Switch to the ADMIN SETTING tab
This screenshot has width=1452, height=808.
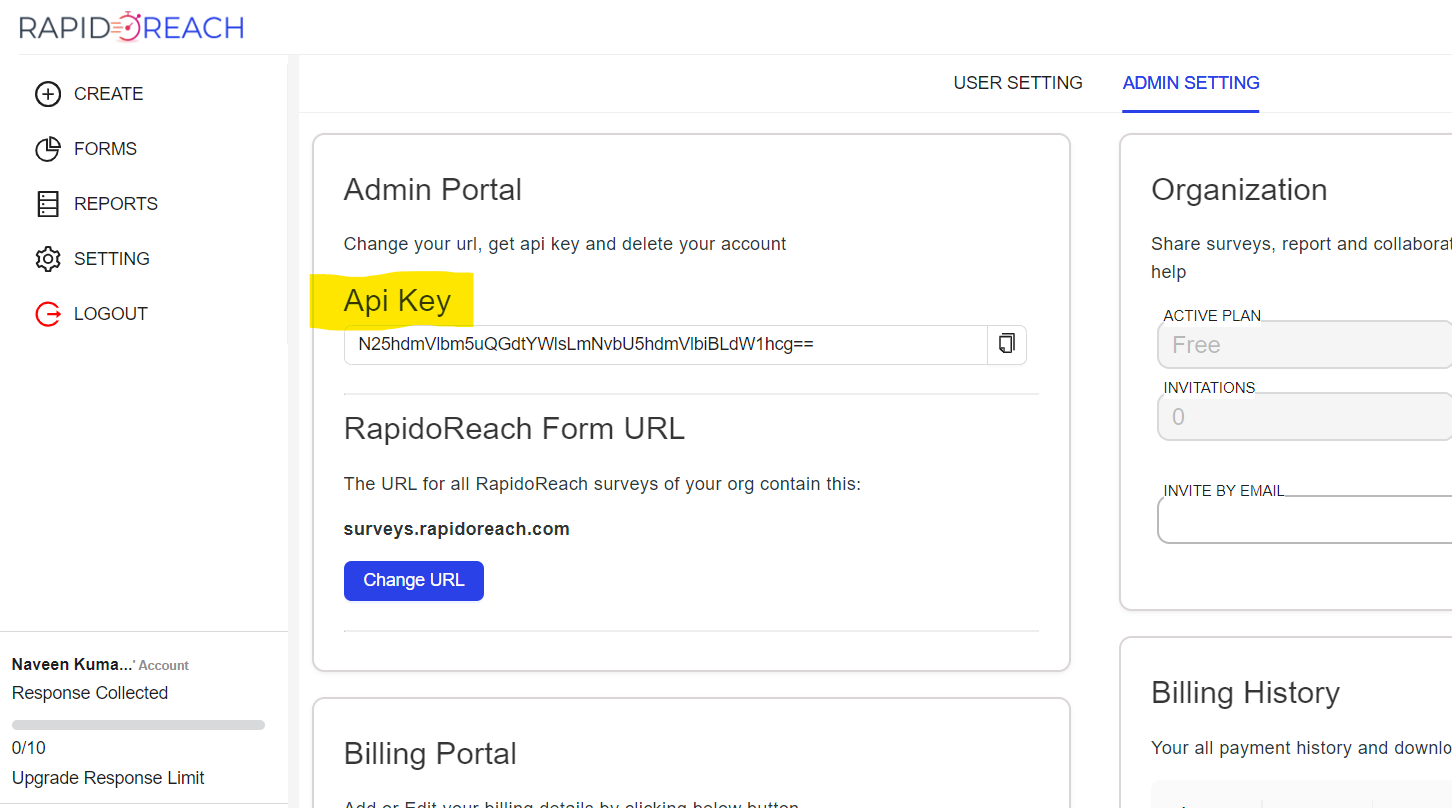(x=1191, y=83)
